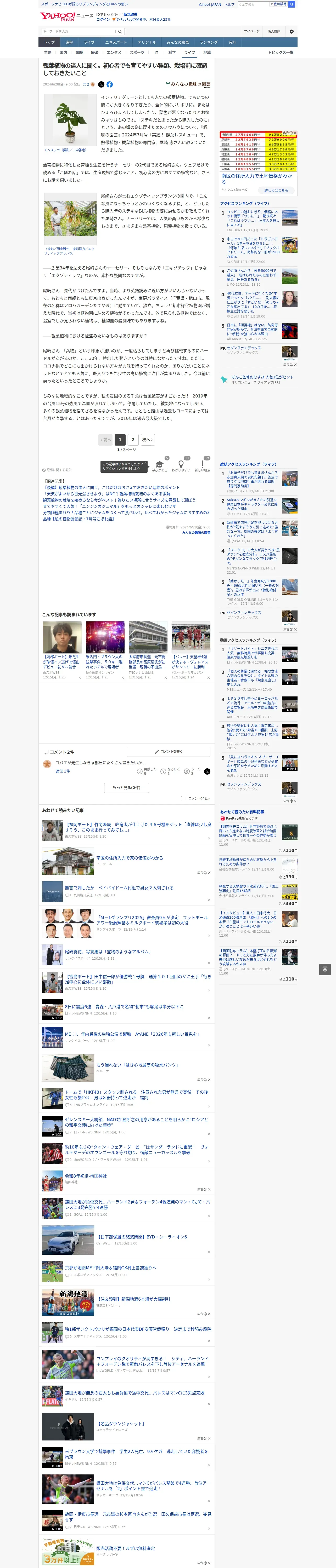Click the 記事に関する報告 link
The width and height of the screenshot is (336, 1568).
57,470
